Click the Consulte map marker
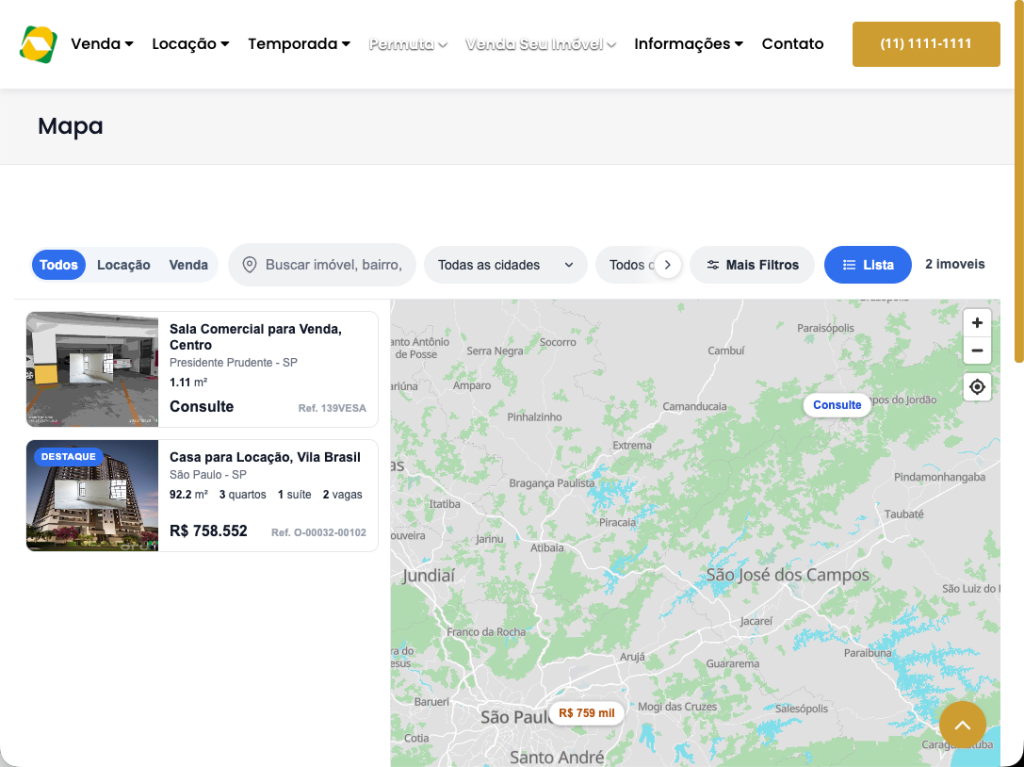Viewport: 1024px width, 767px height. tap(837, 404)
